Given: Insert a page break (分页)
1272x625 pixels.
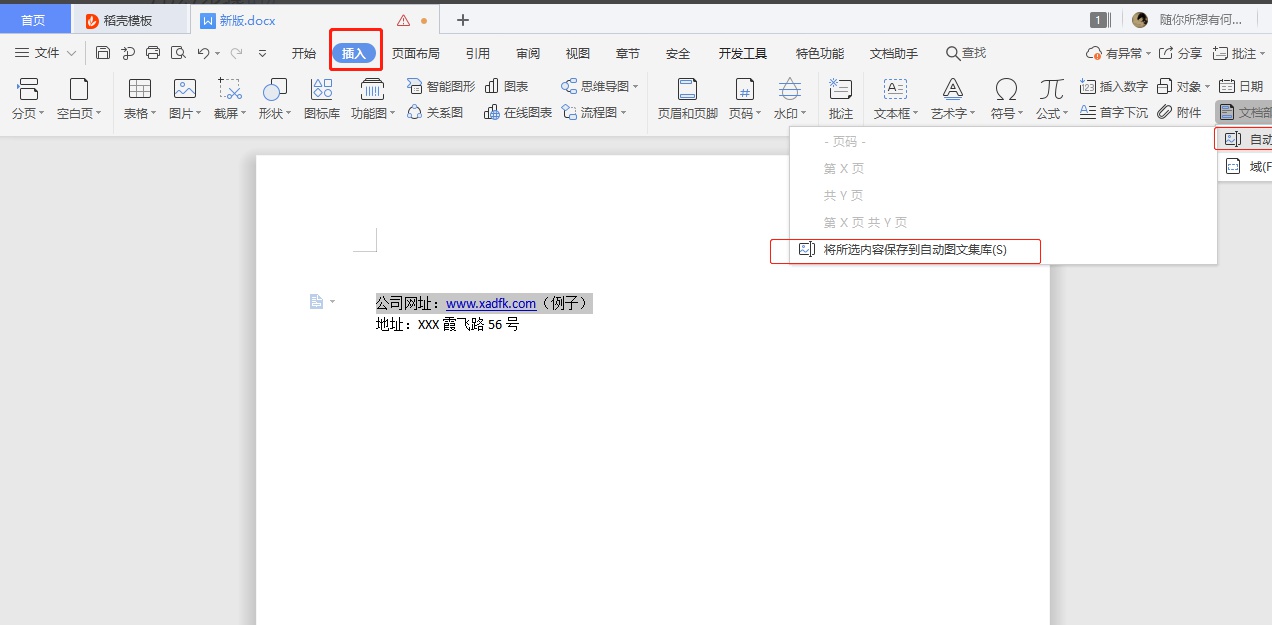Looking at the screenshot, I should click(28, 99).
